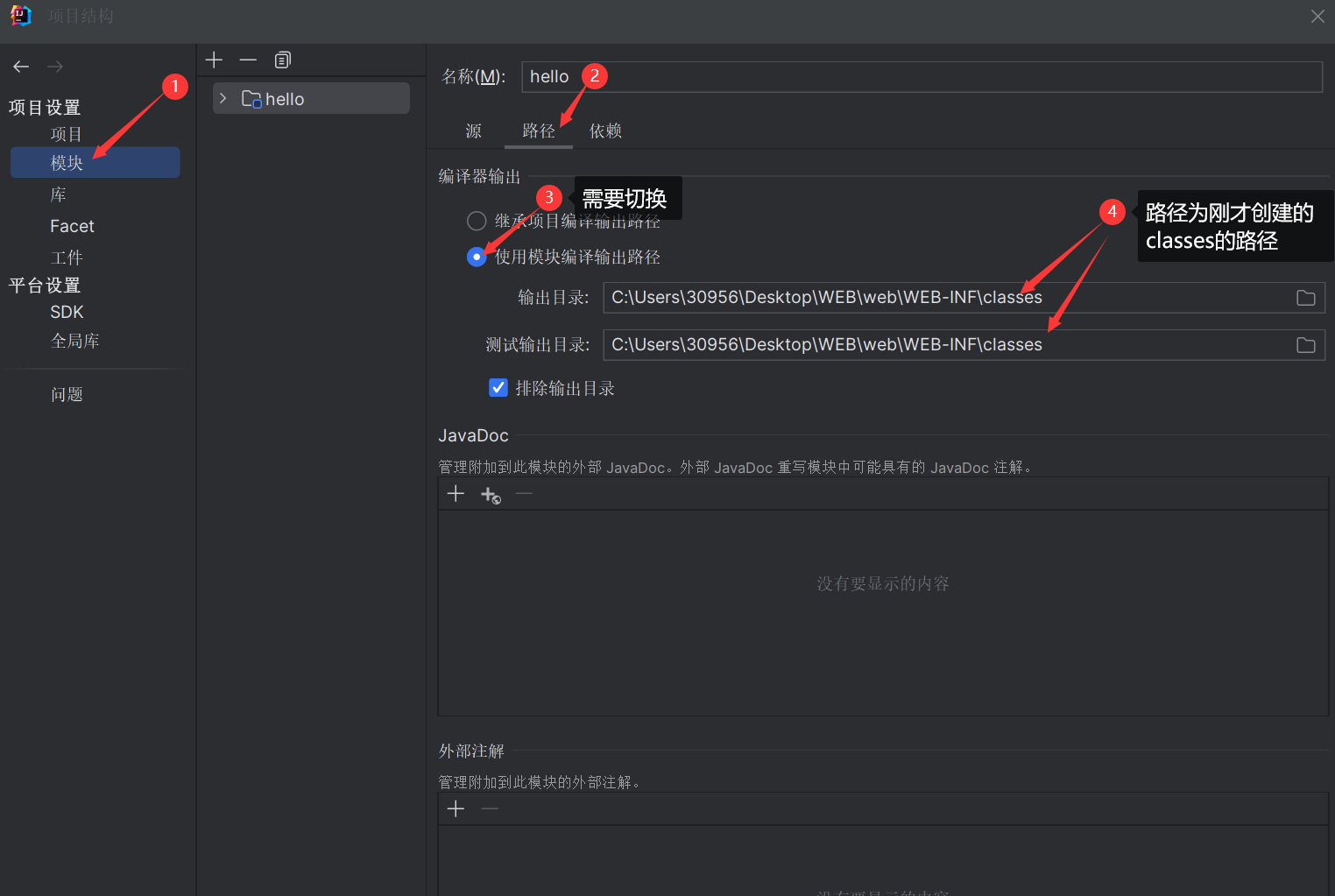Viewport: 1335px width, 896px height.
Task: Remove JavaDoc entry with minus icon
Action: (524, 494)
